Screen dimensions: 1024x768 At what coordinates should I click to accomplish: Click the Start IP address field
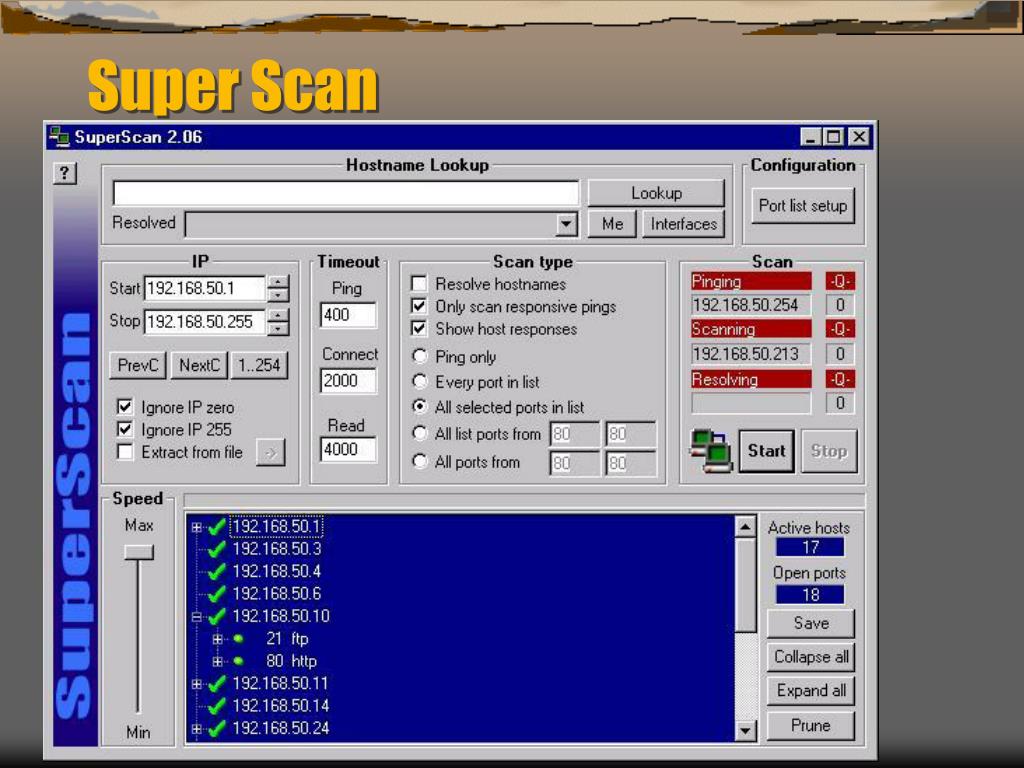point(205,288)
